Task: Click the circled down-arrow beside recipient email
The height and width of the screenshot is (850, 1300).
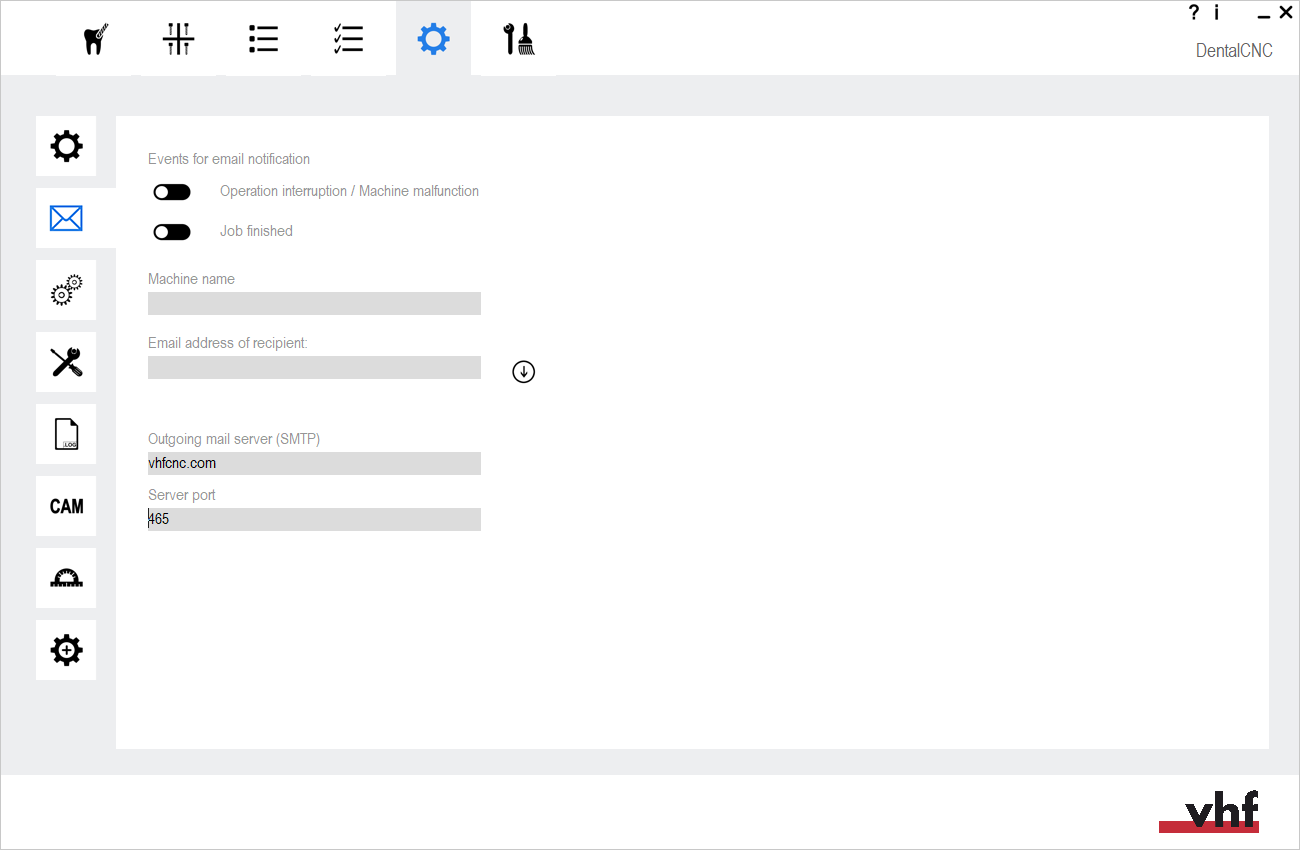Action: [x=524, y=372]
